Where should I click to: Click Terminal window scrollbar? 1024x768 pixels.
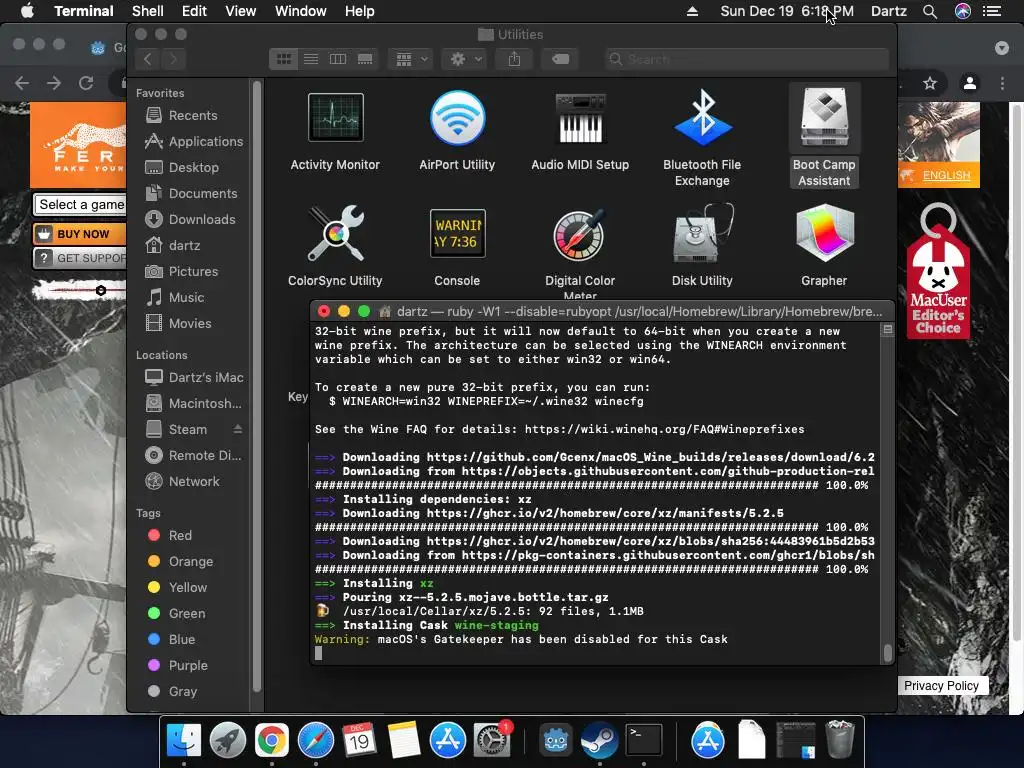point(888,652)
